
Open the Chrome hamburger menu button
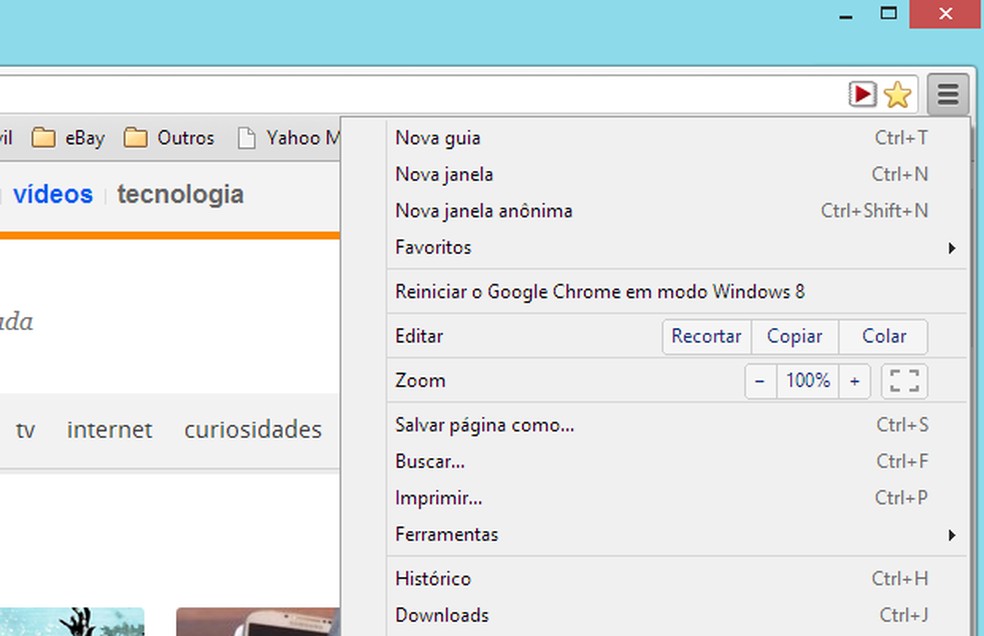pos(948,95)
